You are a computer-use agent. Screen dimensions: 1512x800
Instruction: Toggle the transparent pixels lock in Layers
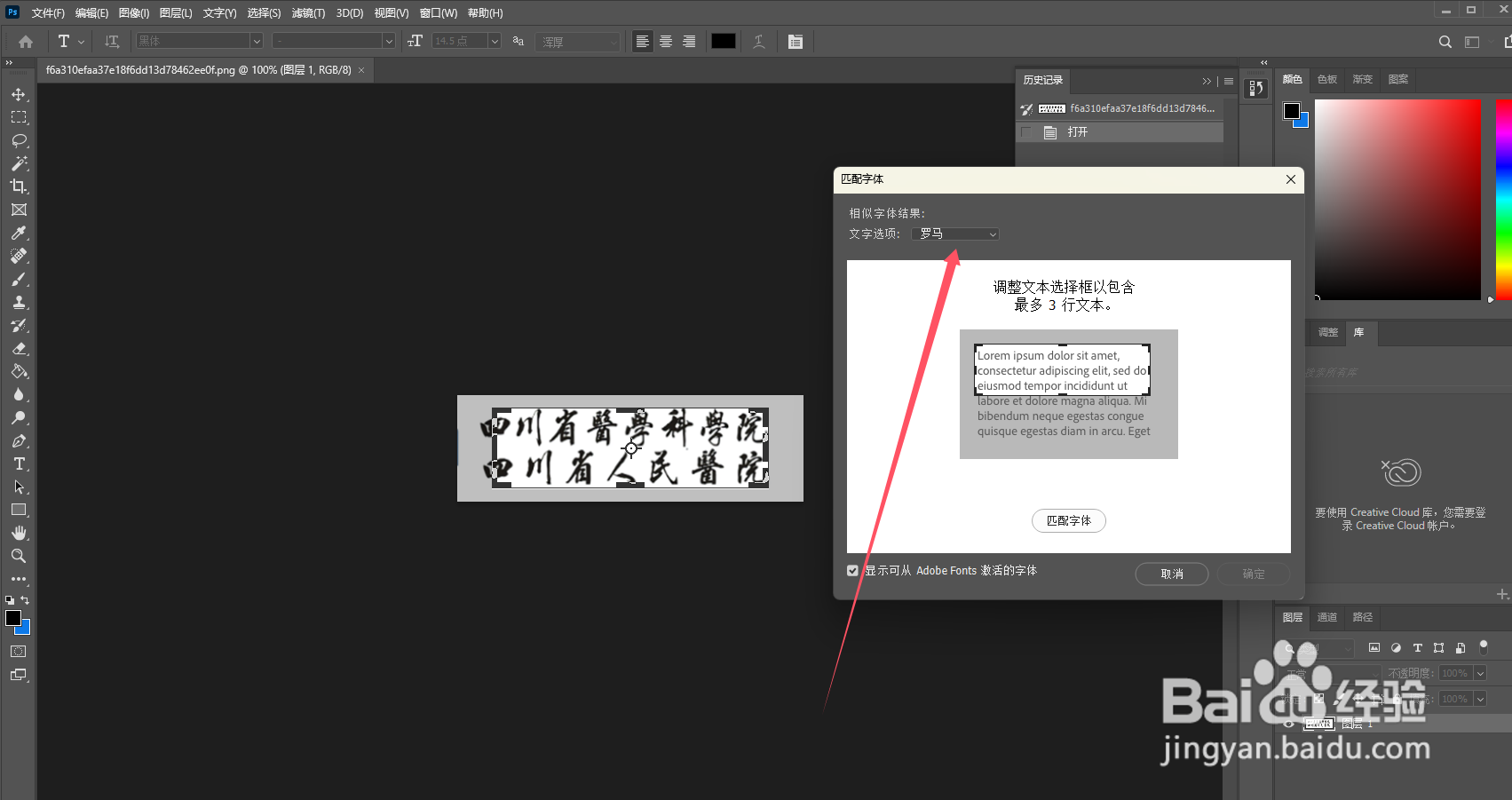coord(1318,699)
